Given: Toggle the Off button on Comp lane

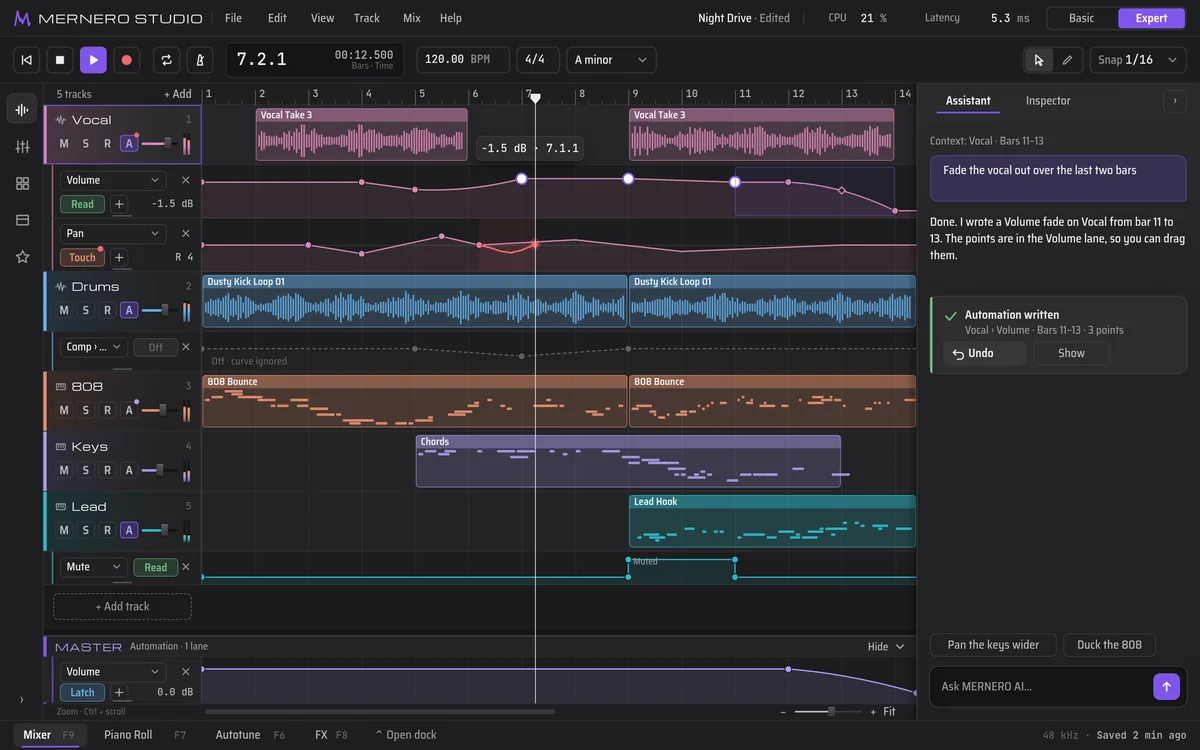Looking at the screenshot, I should pyautogui.click(x=155, y=347).
